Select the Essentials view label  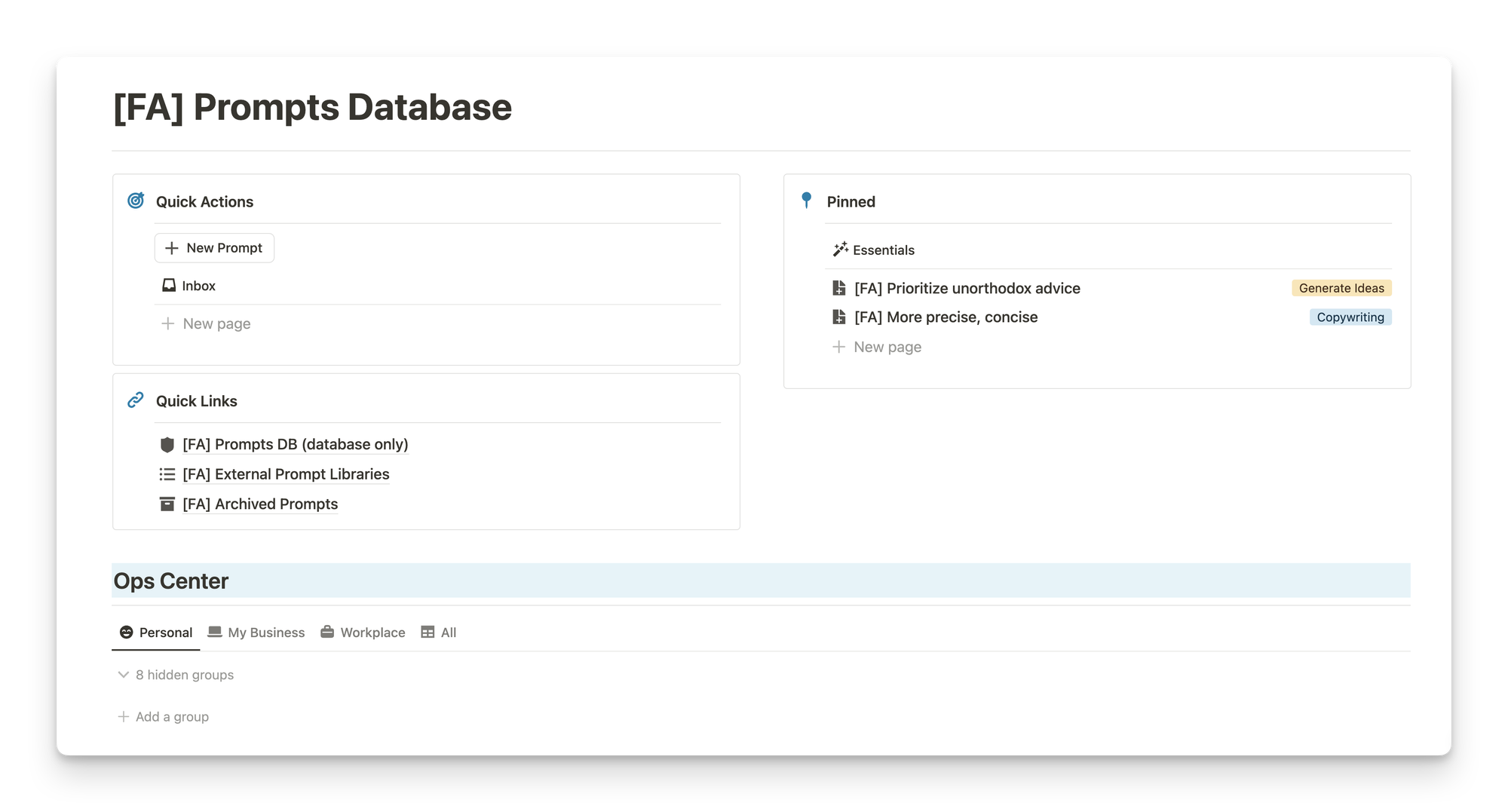coord(884,250)
